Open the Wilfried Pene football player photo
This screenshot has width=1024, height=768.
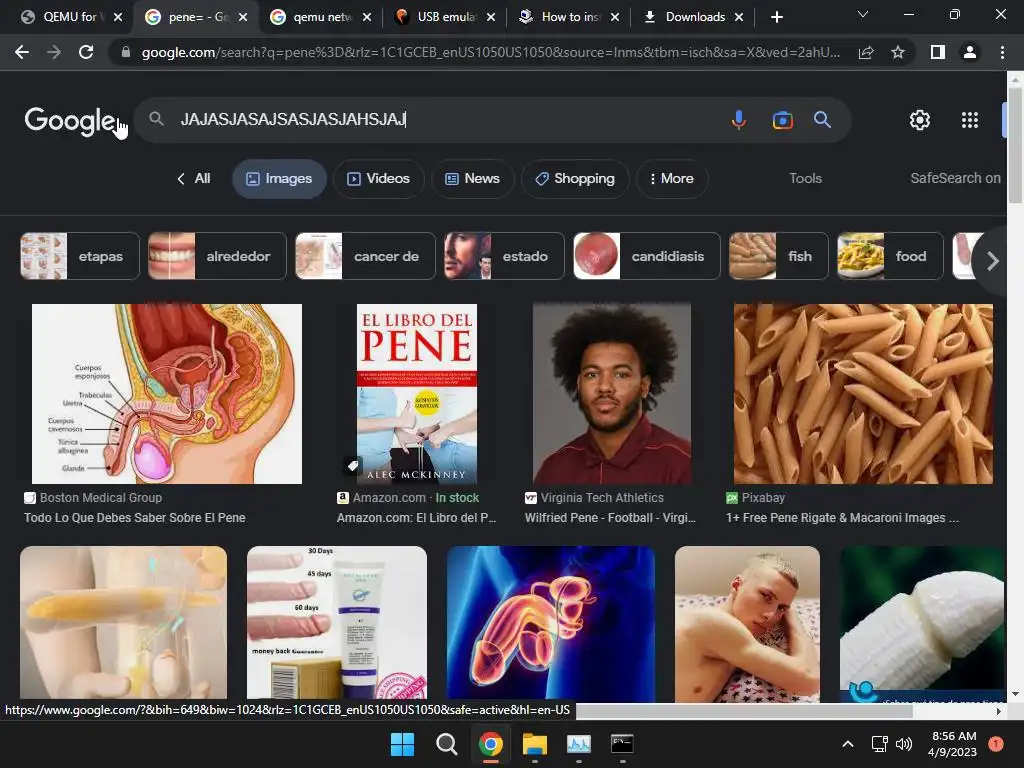pos(612,394)
